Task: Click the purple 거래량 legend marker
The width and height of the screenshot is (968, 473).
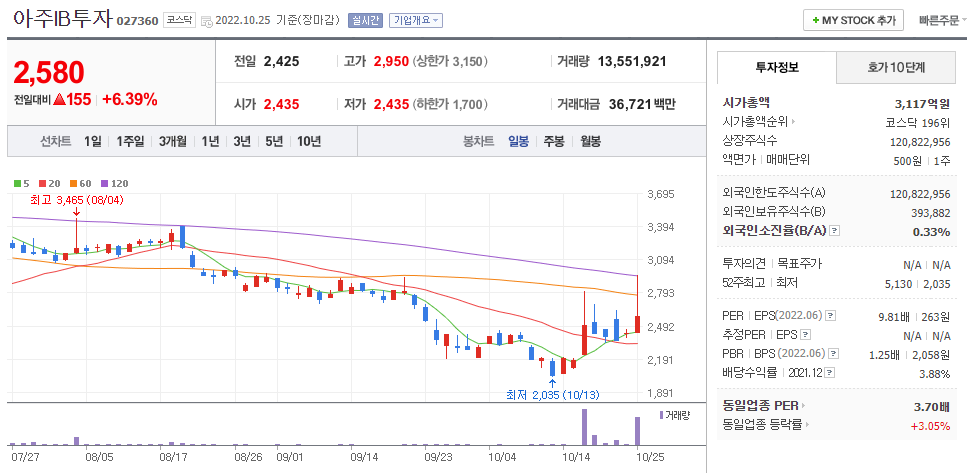Action: tap(662, 416)
